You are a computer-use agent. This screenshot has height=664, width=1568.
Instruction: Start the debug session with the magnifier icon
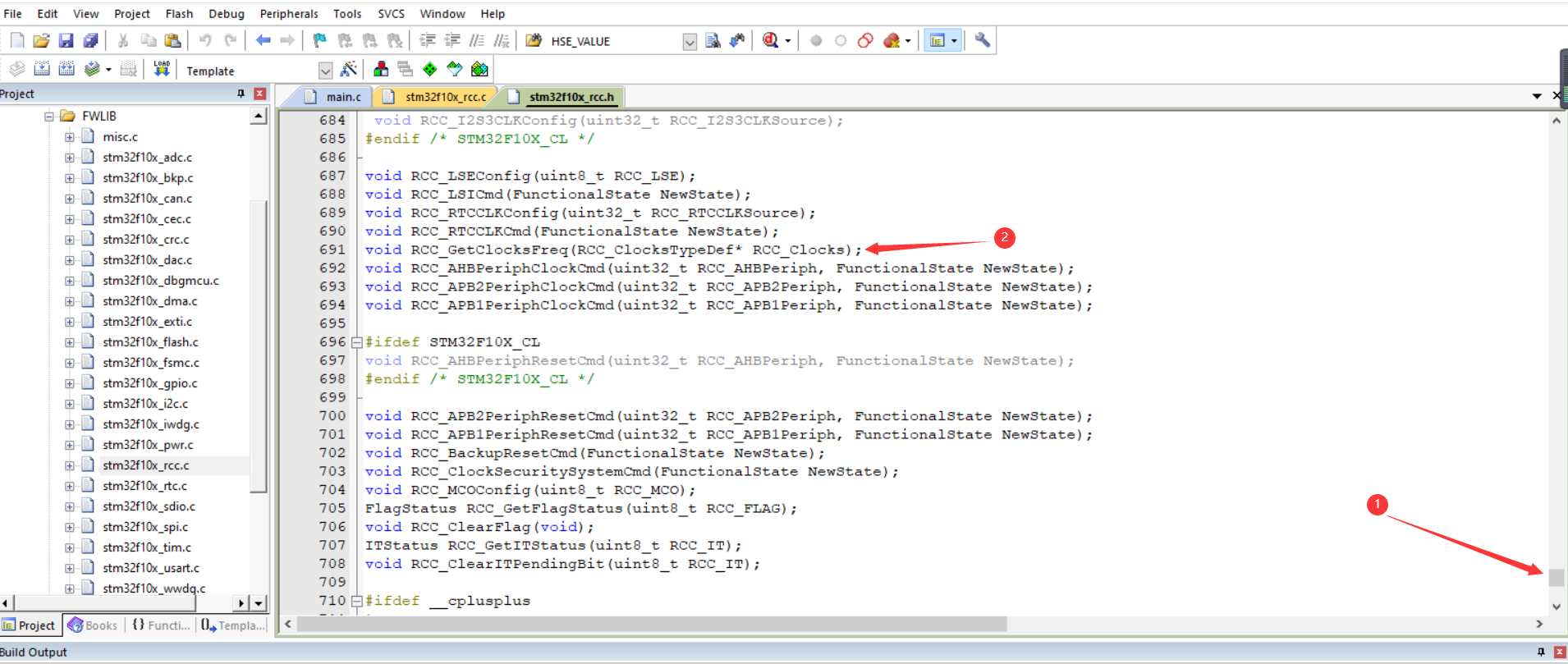tap(770, 40)
